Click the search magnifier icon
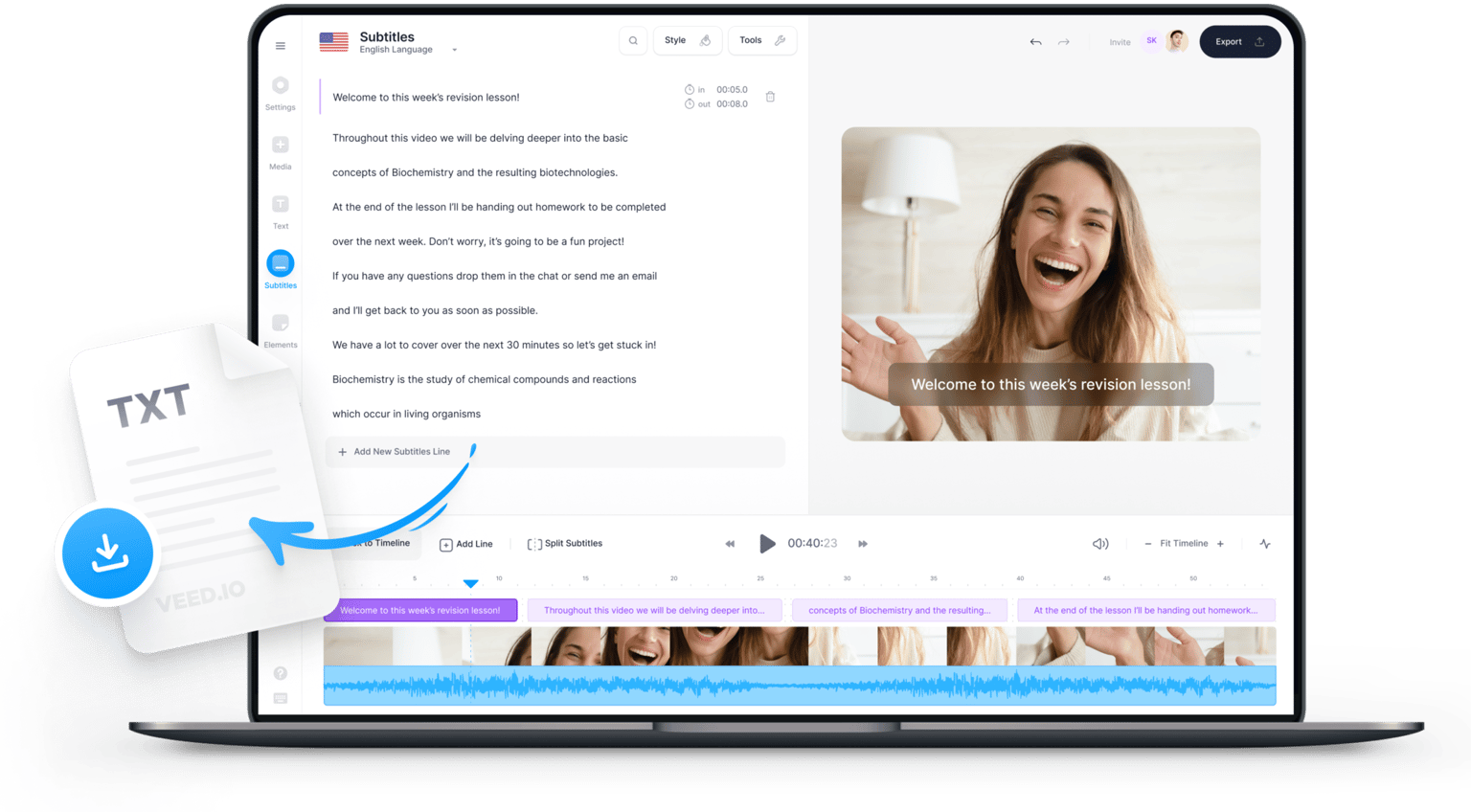This screenshot has width=1471, height=812. coord(632,40)
